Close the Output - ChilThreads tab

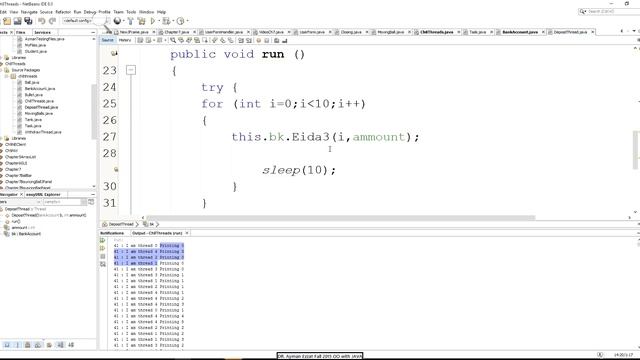pyautogui.click(x=187, y=233)
